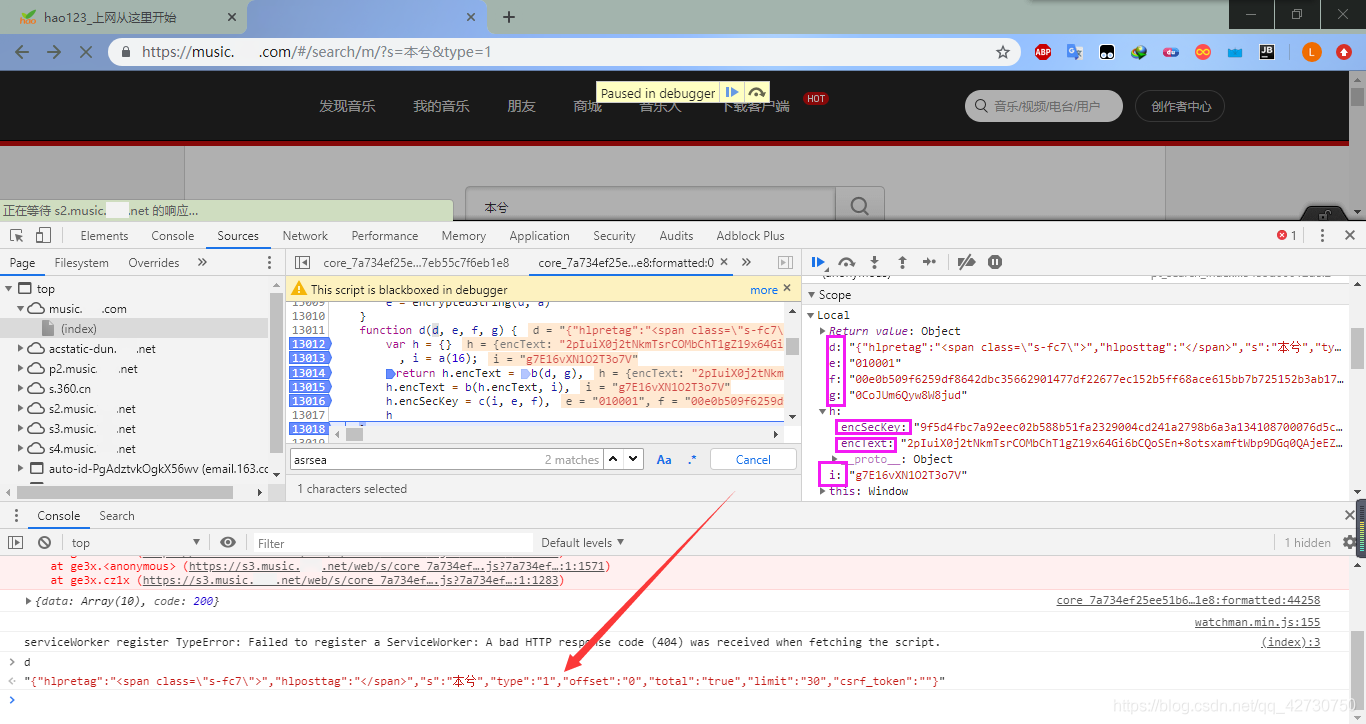Switch to the Network tab
Image resolution: width=1366 pixels, height=724 pixels.
tap(305, 236)
